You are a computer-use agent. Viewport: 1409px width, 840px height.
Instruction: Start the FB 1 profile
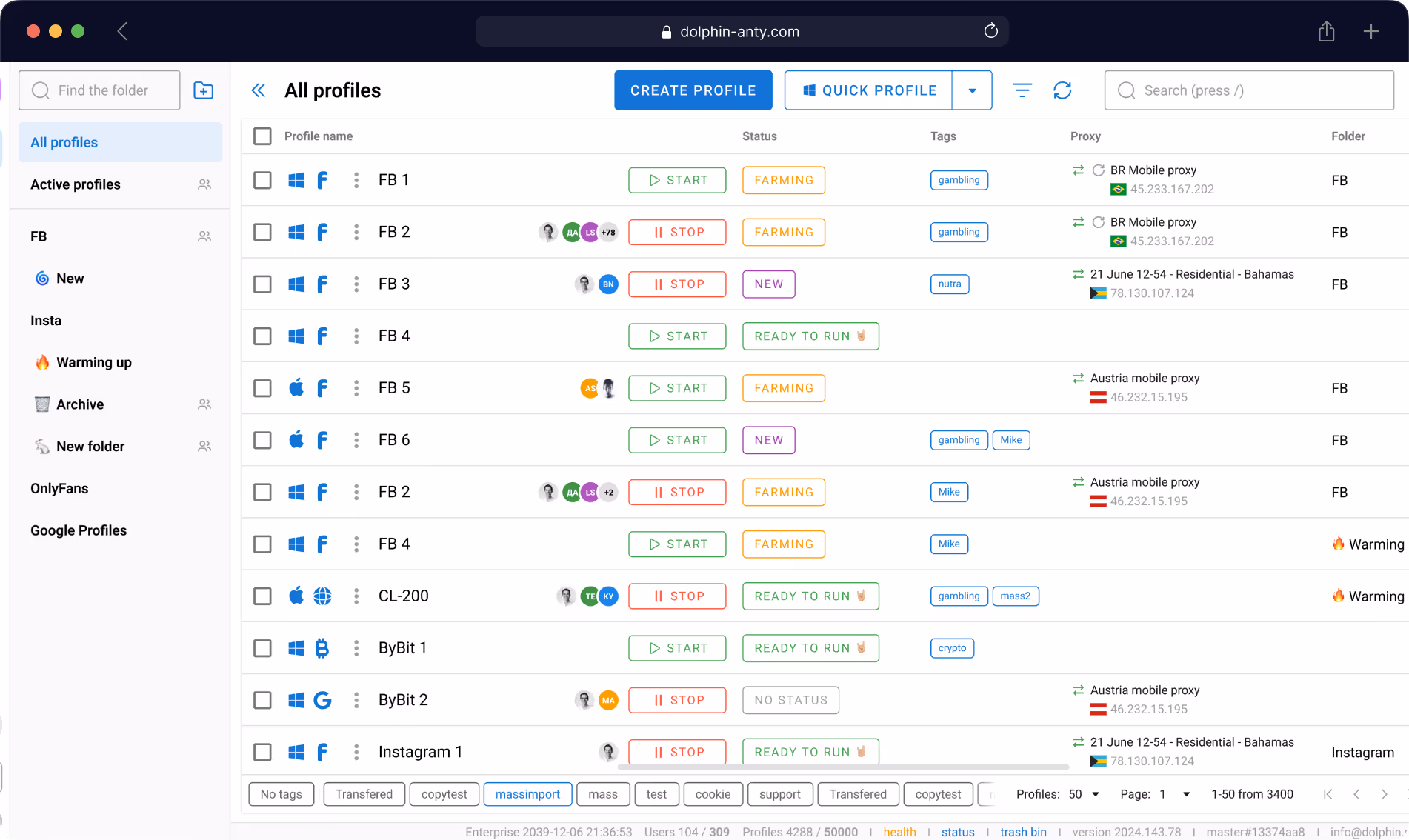click(677, 180)
